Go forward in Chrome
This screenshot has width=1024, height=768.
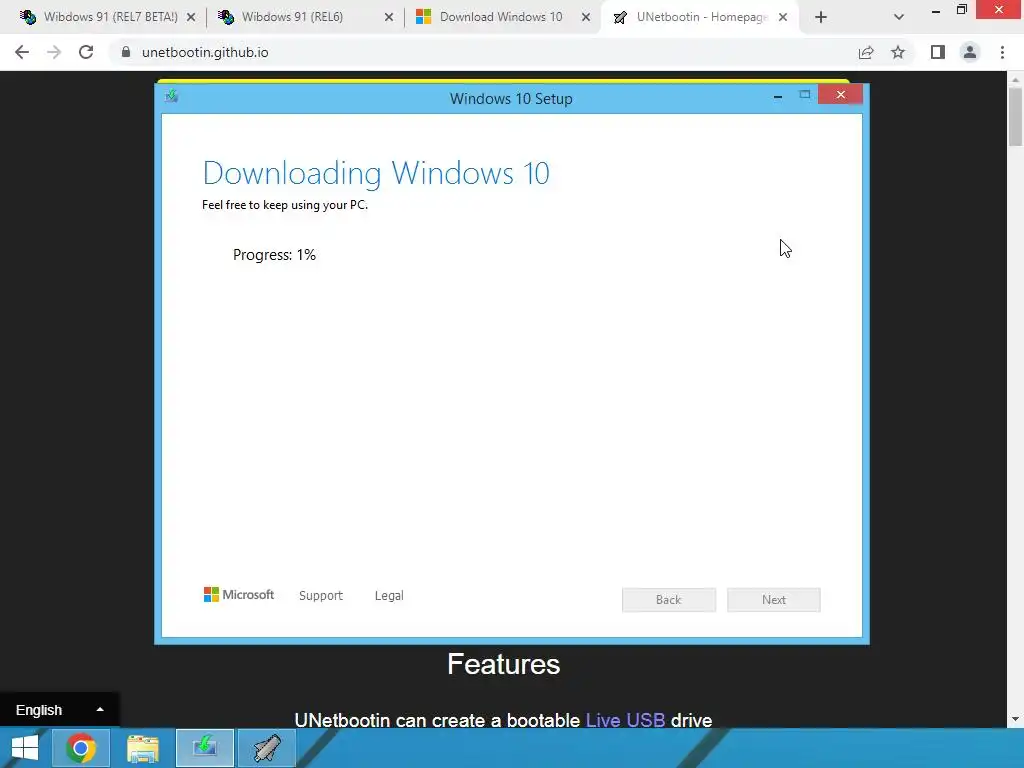pyautogui.click(x=54, y=52)
